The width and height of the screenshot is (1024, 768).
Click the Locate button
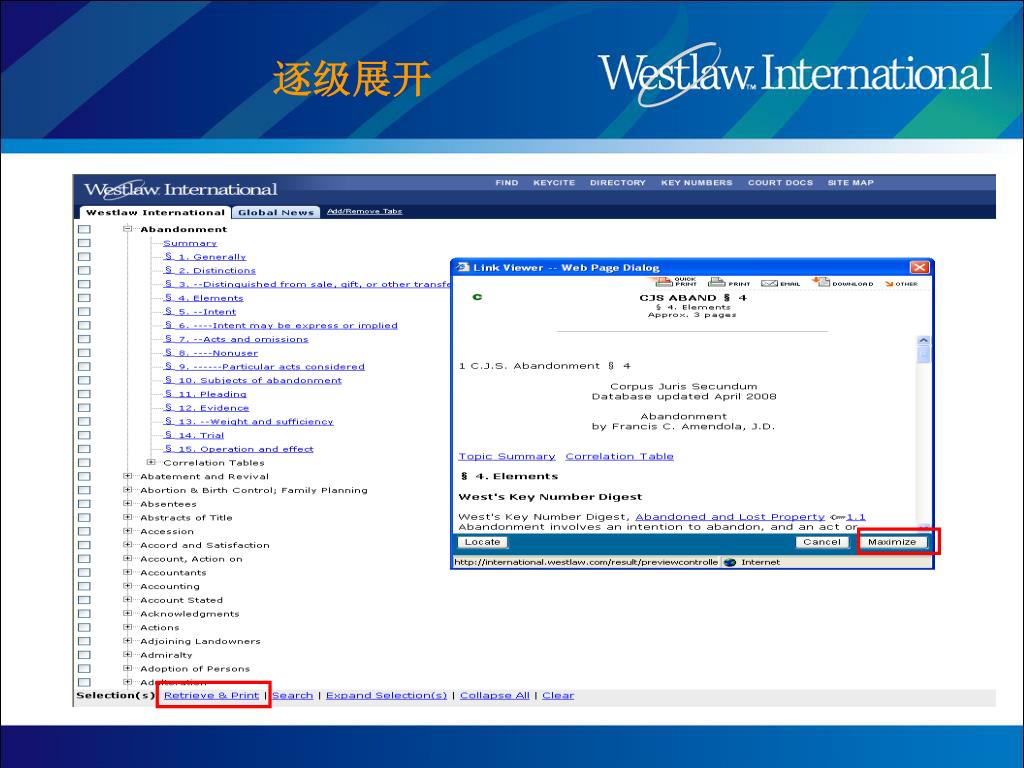483,542
